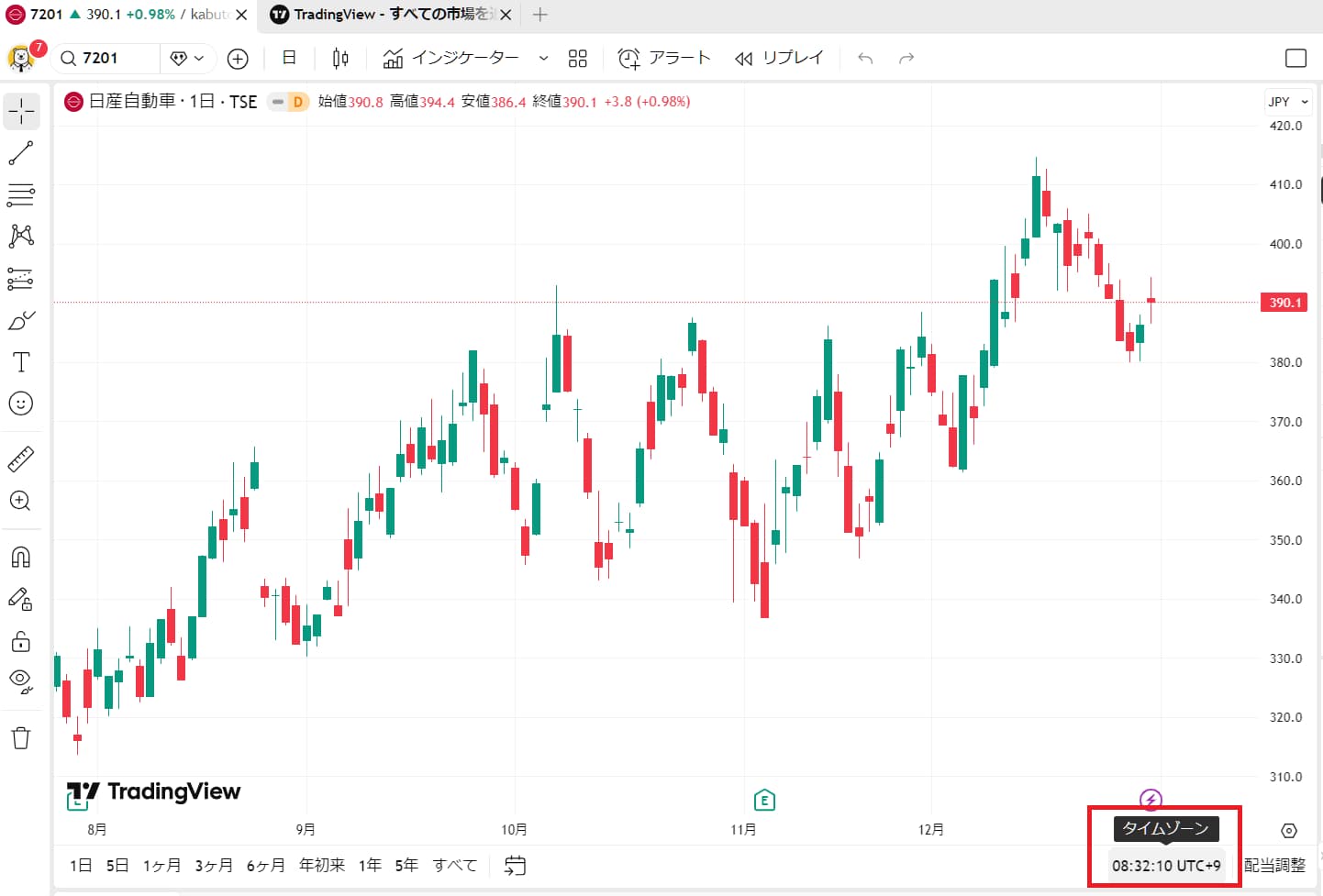Select the 1年 timeframe option

click(x=370, y=865)
